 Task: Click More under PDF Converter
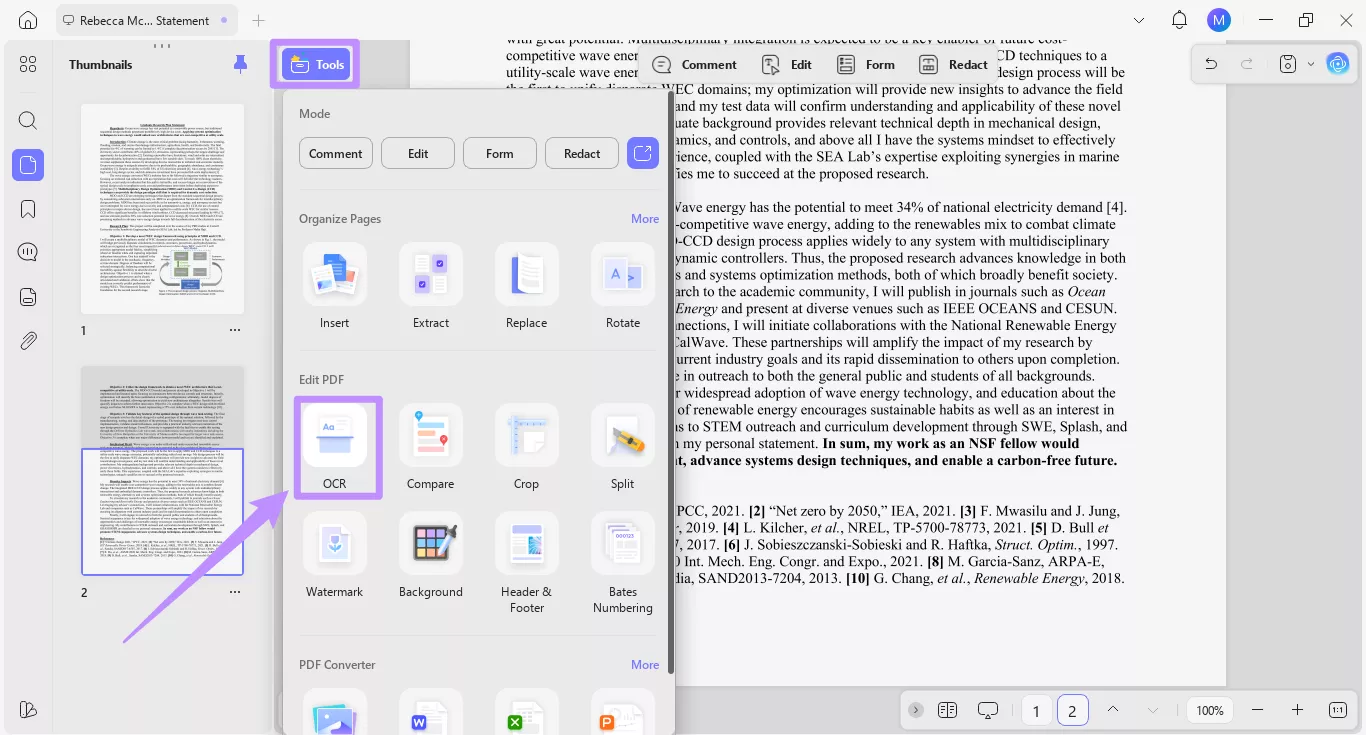click(x=644, y=664)
